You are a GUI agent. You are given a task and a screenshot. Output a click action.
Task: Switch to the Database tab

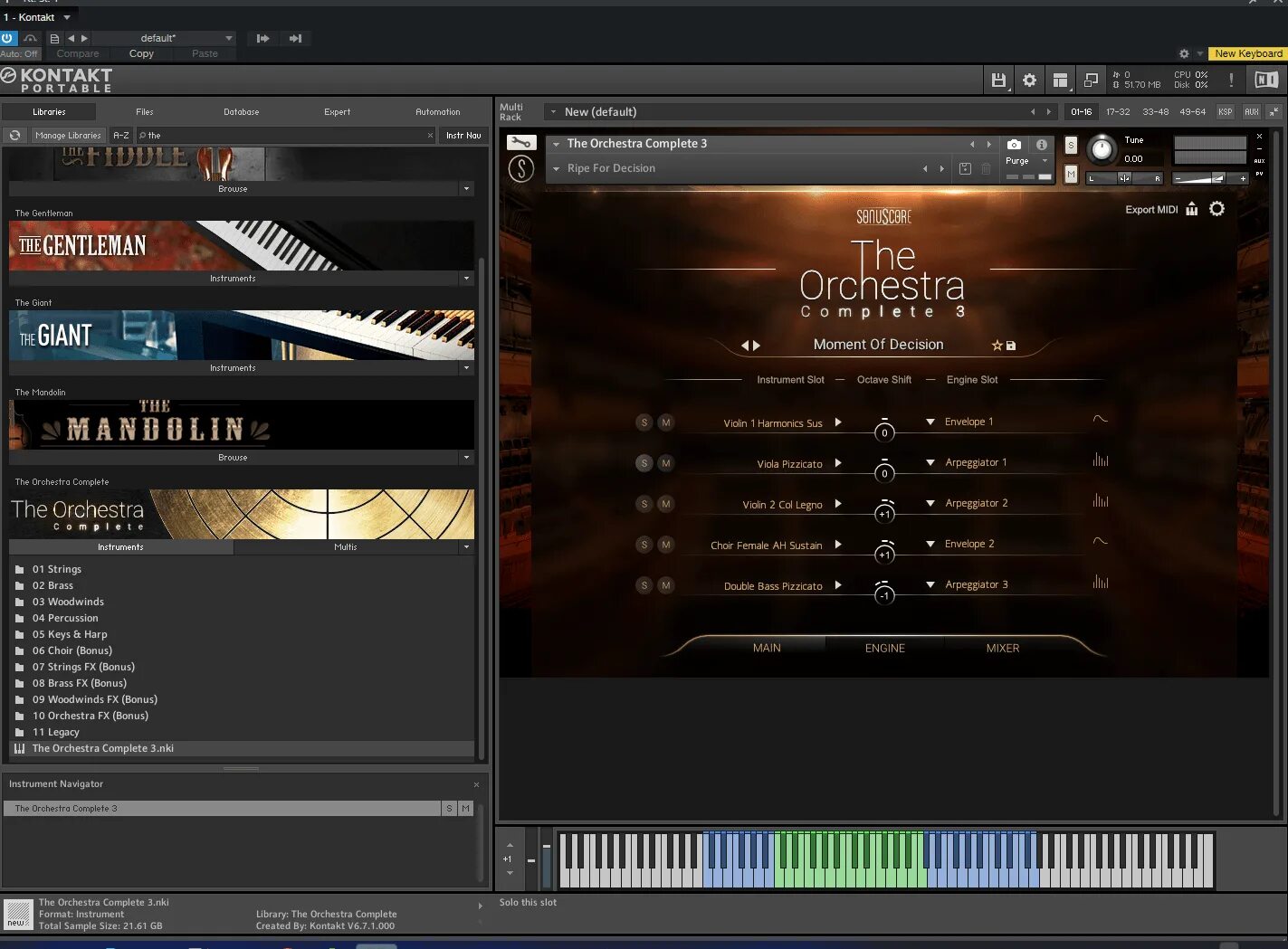point(242,112)
